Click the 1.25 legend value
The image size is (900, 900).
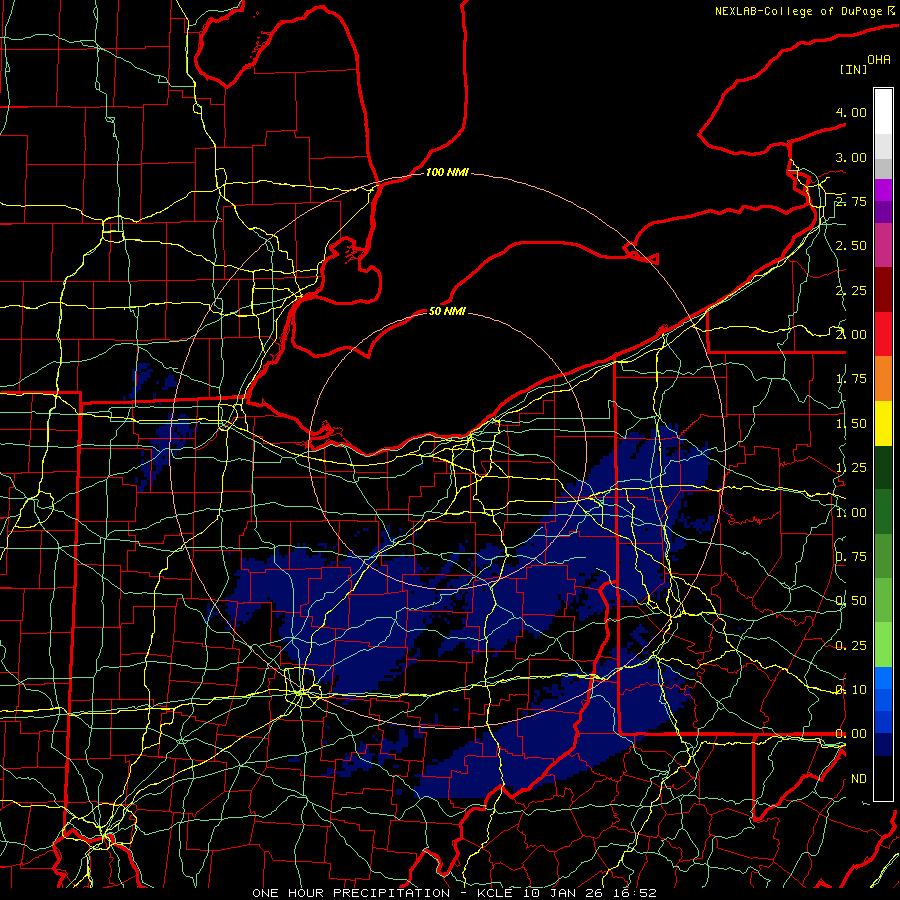(851, 468)
